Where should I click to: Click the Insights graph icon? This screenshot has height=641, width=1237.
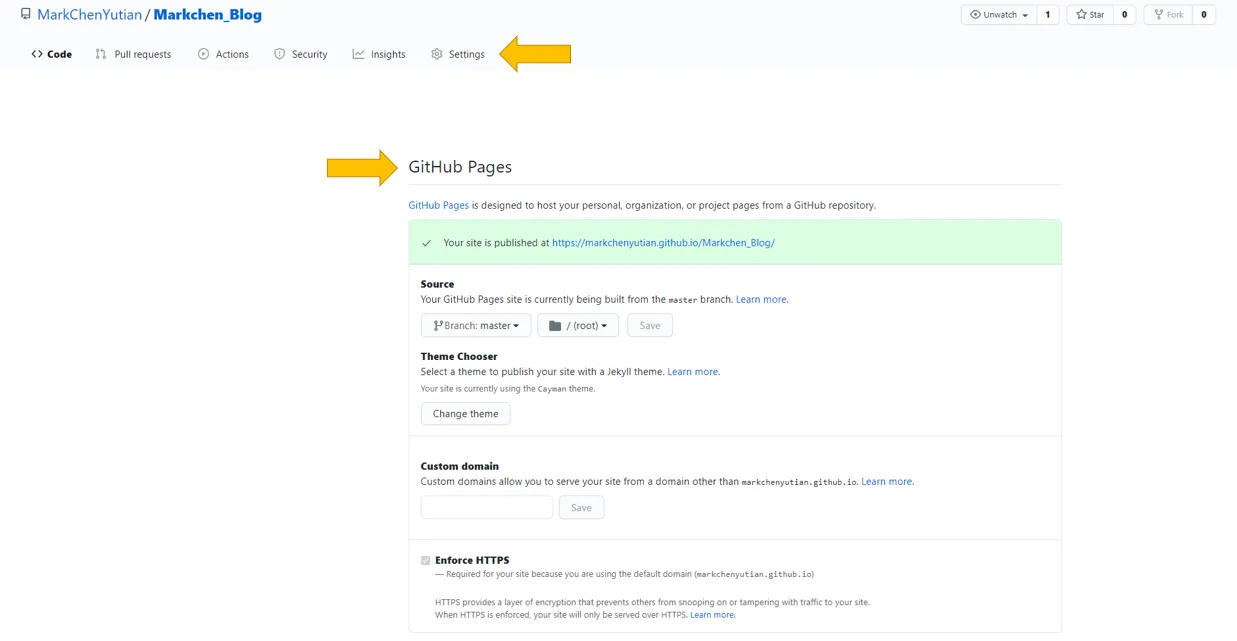coord(359,54)
